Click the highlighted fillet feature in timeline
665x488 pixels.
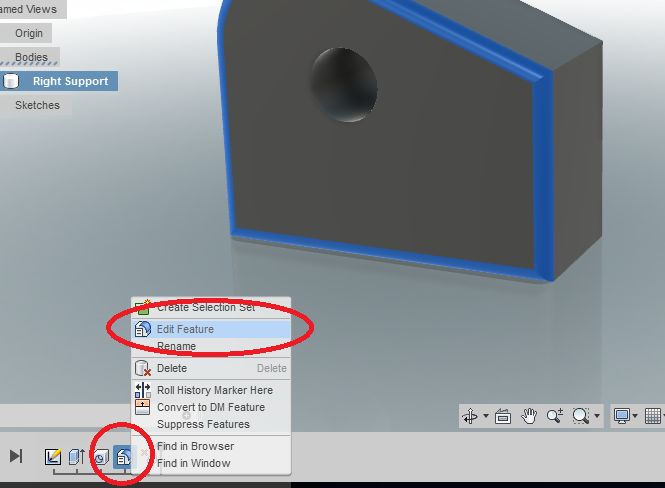(x=124, y=457)
